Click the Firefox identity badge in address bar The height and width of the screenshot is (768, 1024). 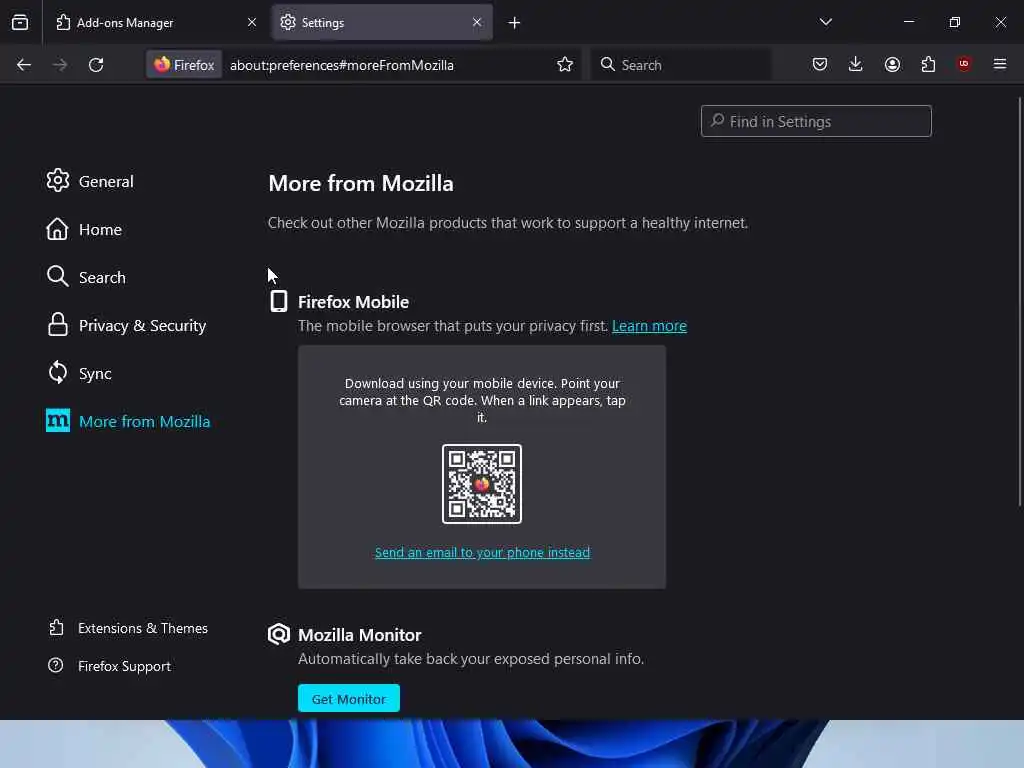(x=184, y=65)
